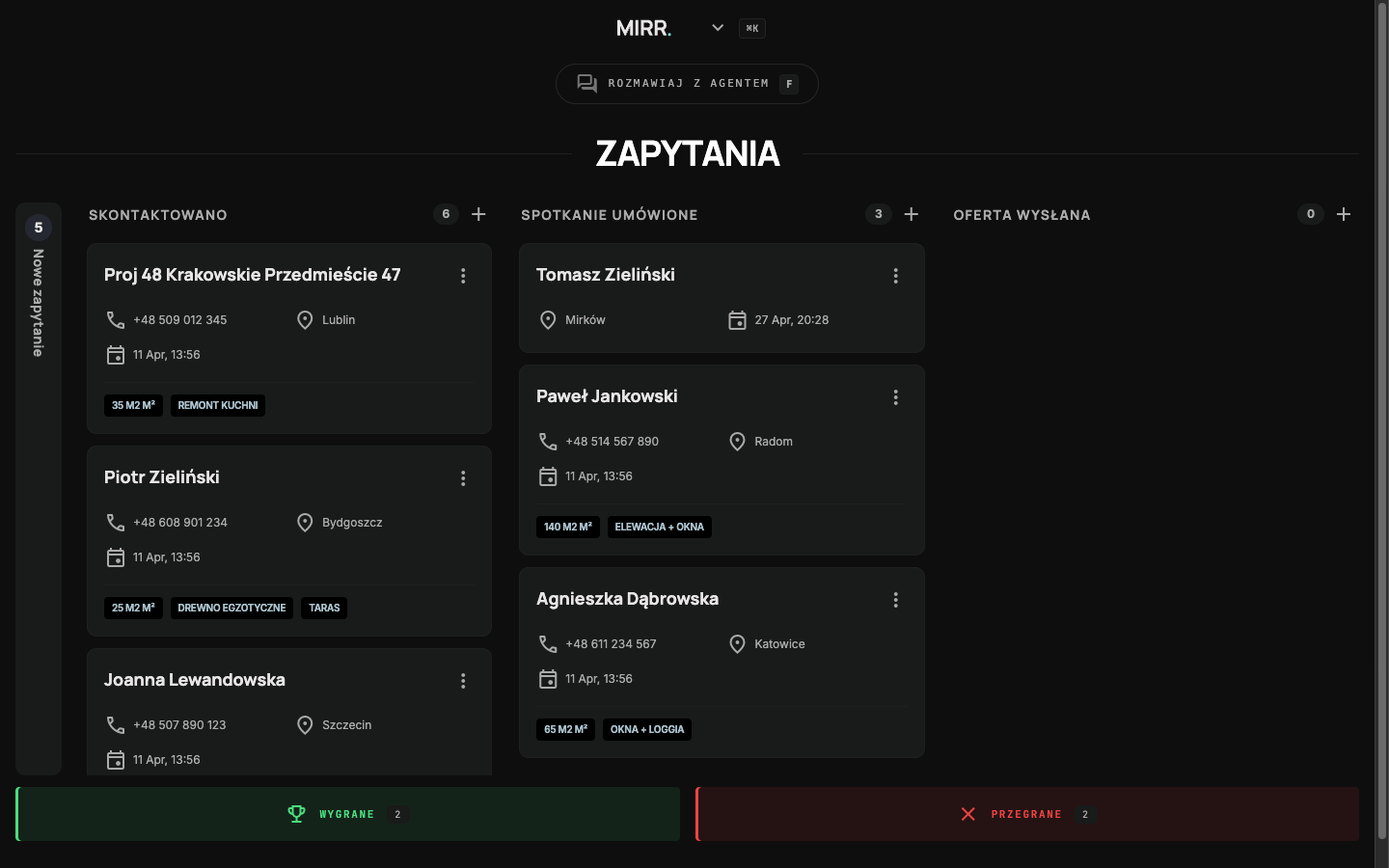
Task: Click phone icon beside +48 507 890 123
Action: tap(116, 725)
